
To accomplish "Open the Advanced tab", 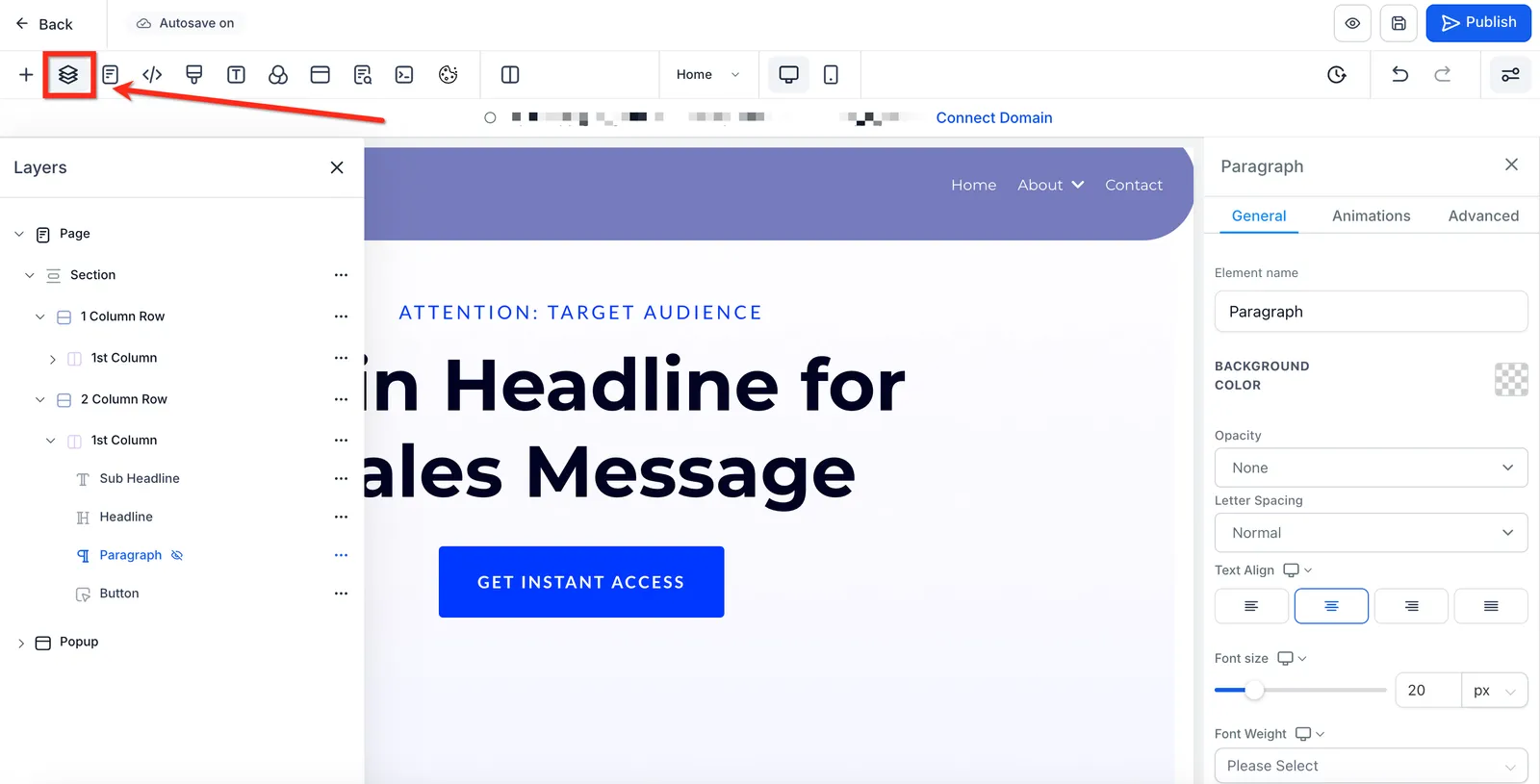I will [1483, 215].
